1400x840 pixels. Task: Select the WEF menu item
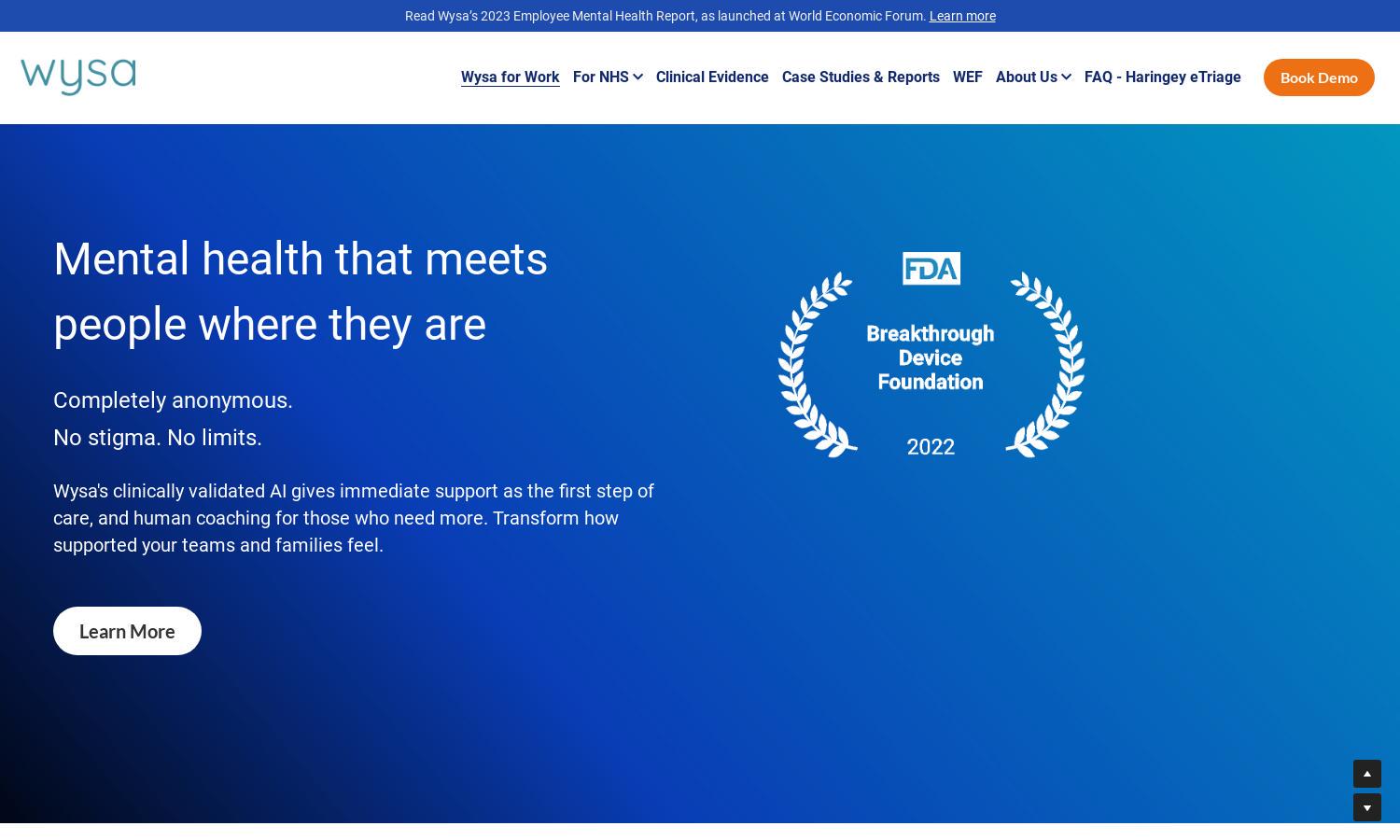coord(967,77)
